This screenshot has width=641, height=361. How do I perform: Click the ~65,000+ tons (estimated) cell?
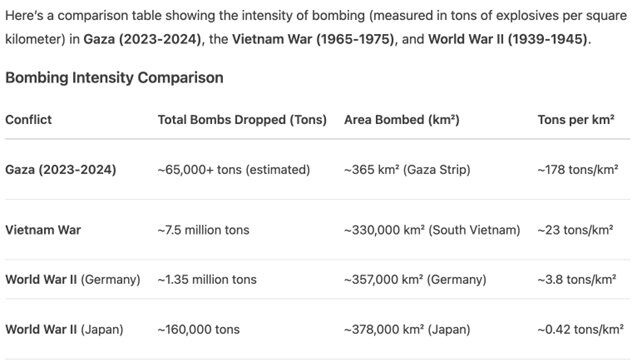(234, 170)
